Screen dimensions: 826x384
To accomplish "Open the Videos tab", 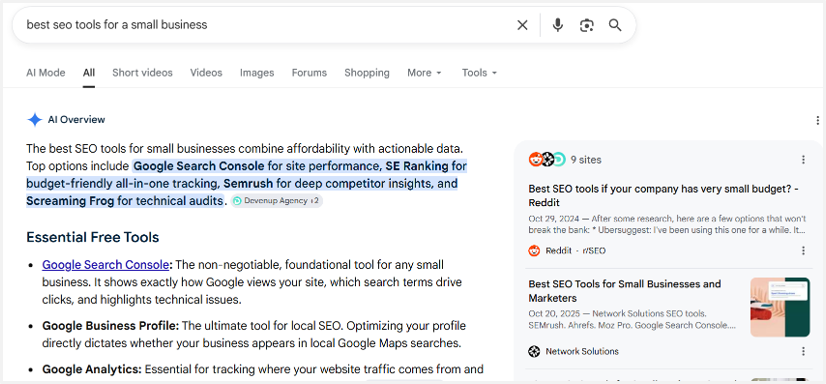I will [x=206, y=73].
